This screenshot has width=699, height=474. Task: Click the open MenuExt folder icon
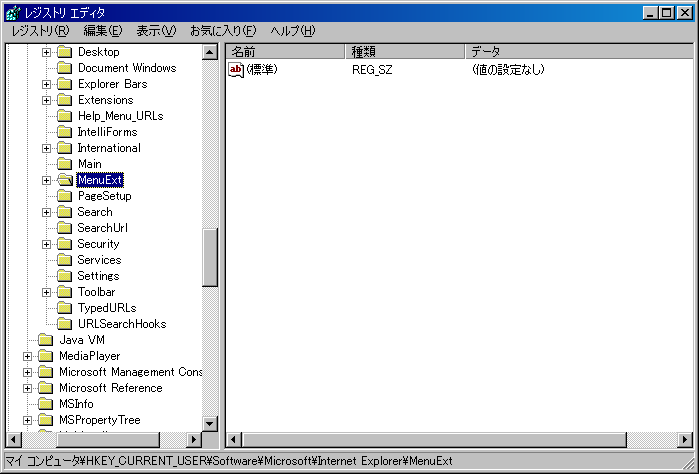tap(65, 180)
